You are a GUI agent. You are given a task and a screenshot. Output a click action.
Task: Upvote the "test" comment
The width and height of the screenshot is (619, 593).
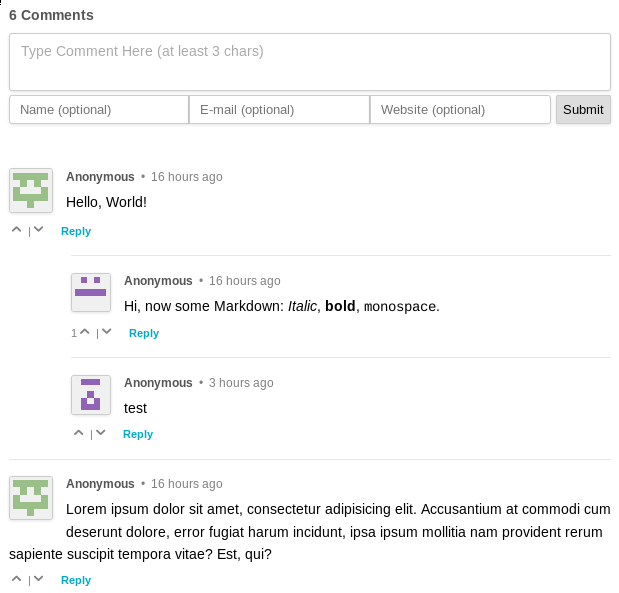[x=79, y=433]
